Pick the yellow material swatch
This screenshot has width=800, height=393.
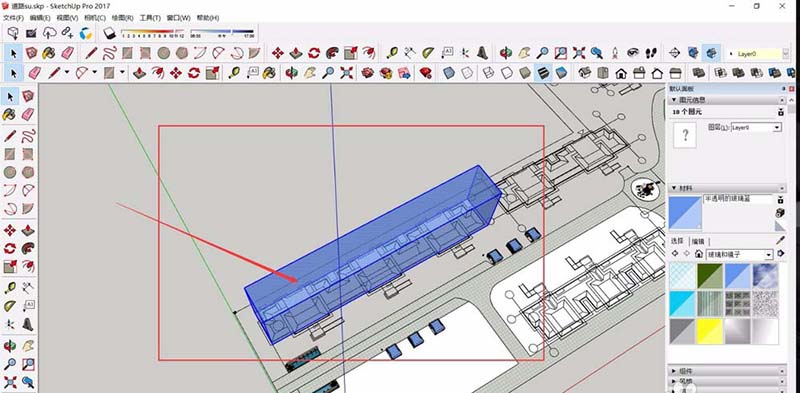[710, 331]
